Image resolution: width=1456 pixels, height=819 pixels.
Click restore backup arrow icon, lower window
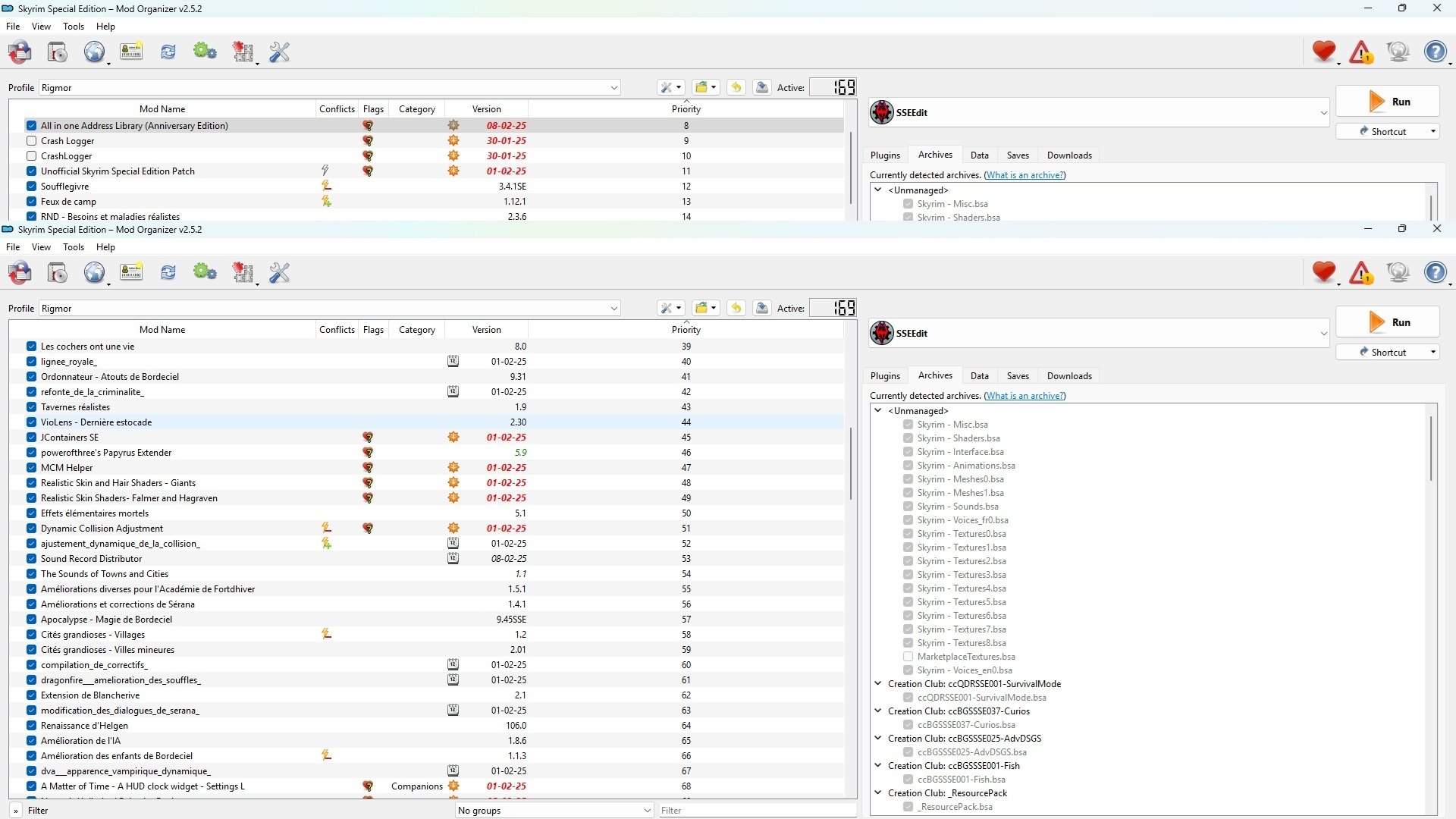[x=736, y=308]
